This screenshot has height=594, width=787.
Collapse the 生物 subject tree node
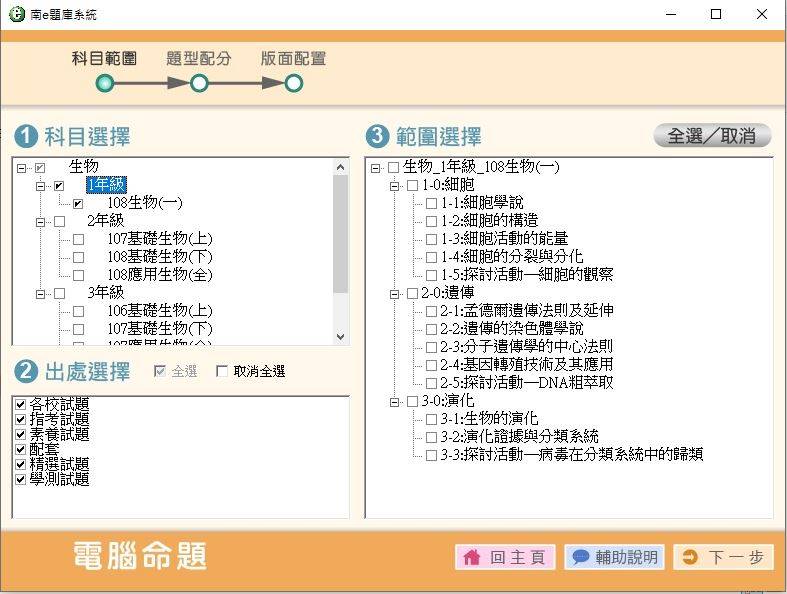(21, 168)
